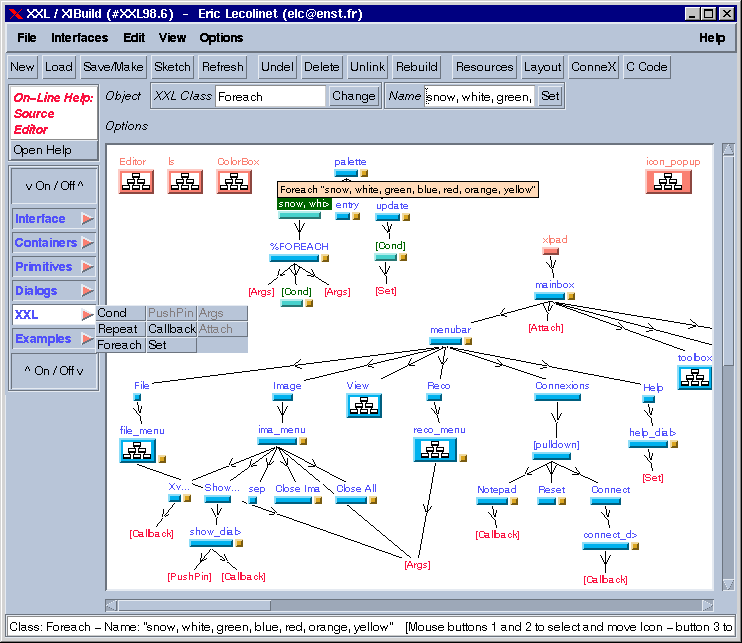Click the horizontal scrollbar thumb
742x643 pixels.
click(194, 606)
